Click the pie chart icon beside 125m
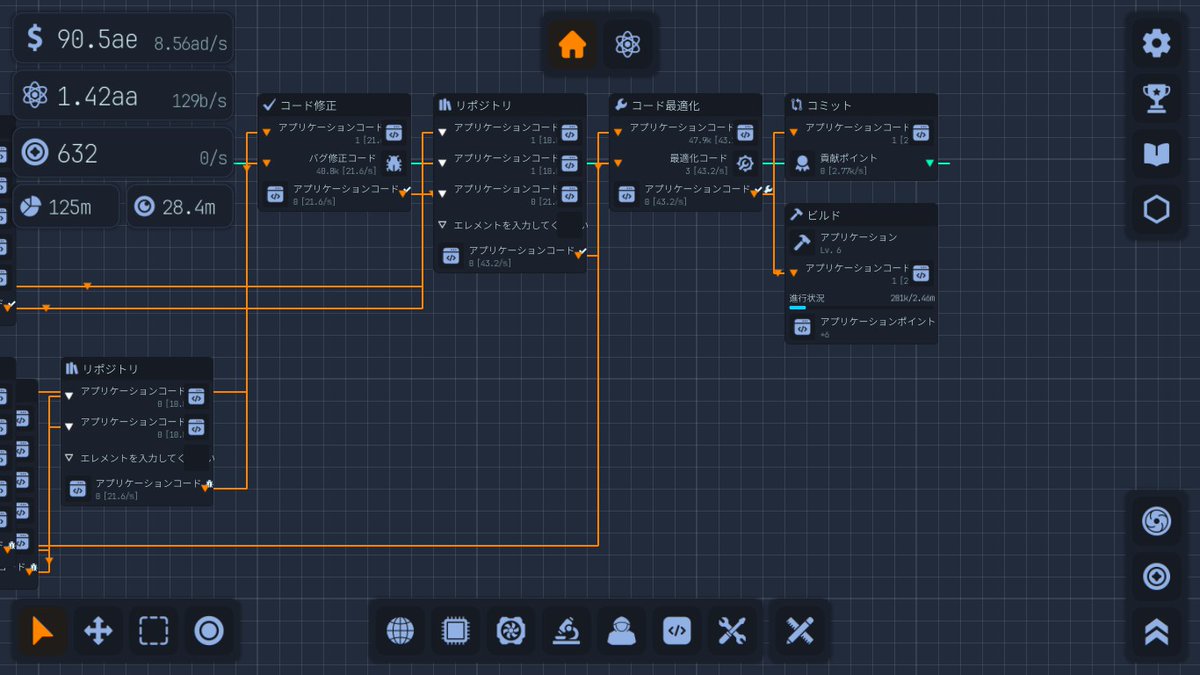1200x675 pixels. pyautogui.click(x=31, y=207)
